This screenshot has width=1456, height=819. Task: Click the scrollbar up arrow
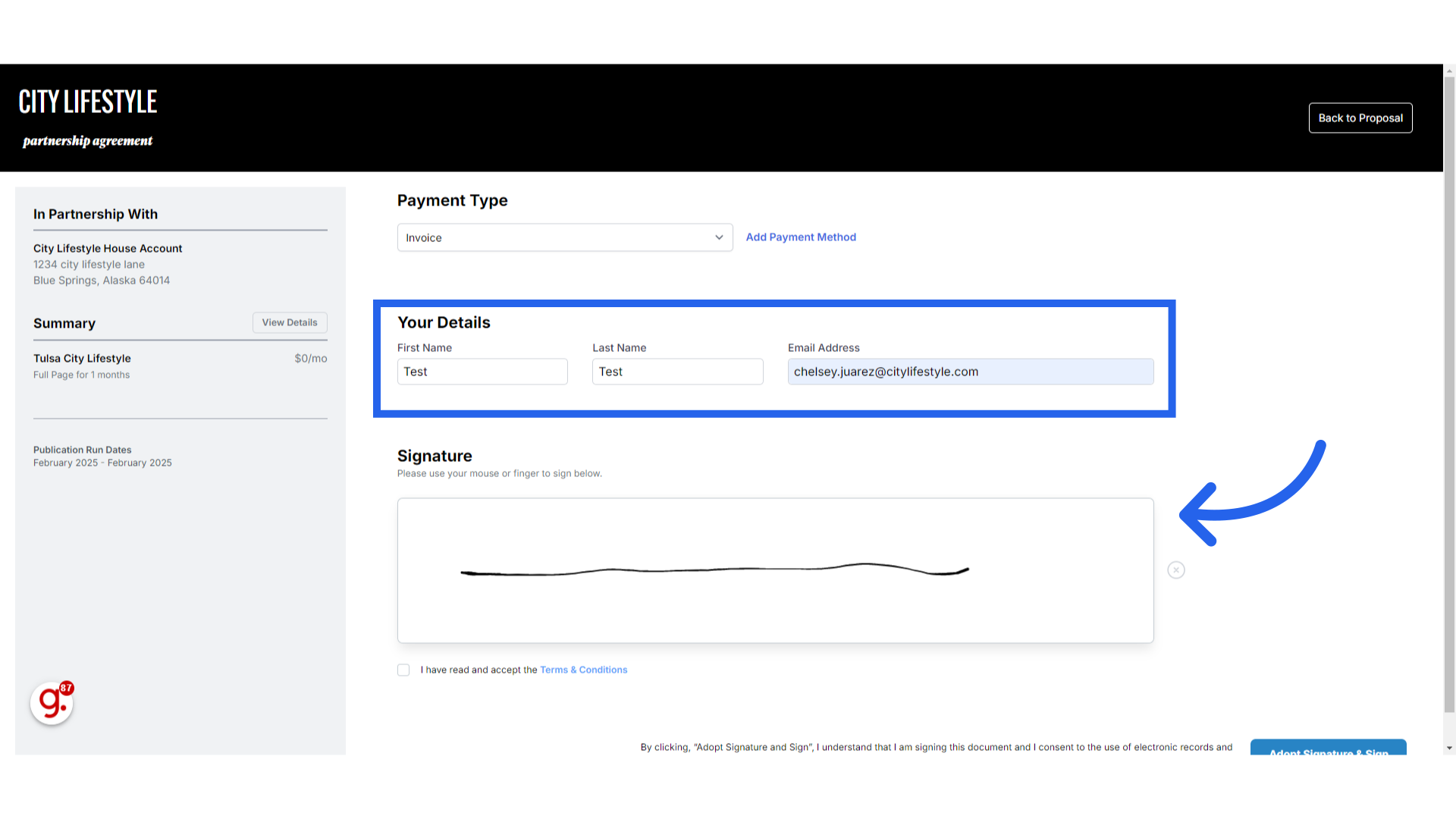[1449, 71]
